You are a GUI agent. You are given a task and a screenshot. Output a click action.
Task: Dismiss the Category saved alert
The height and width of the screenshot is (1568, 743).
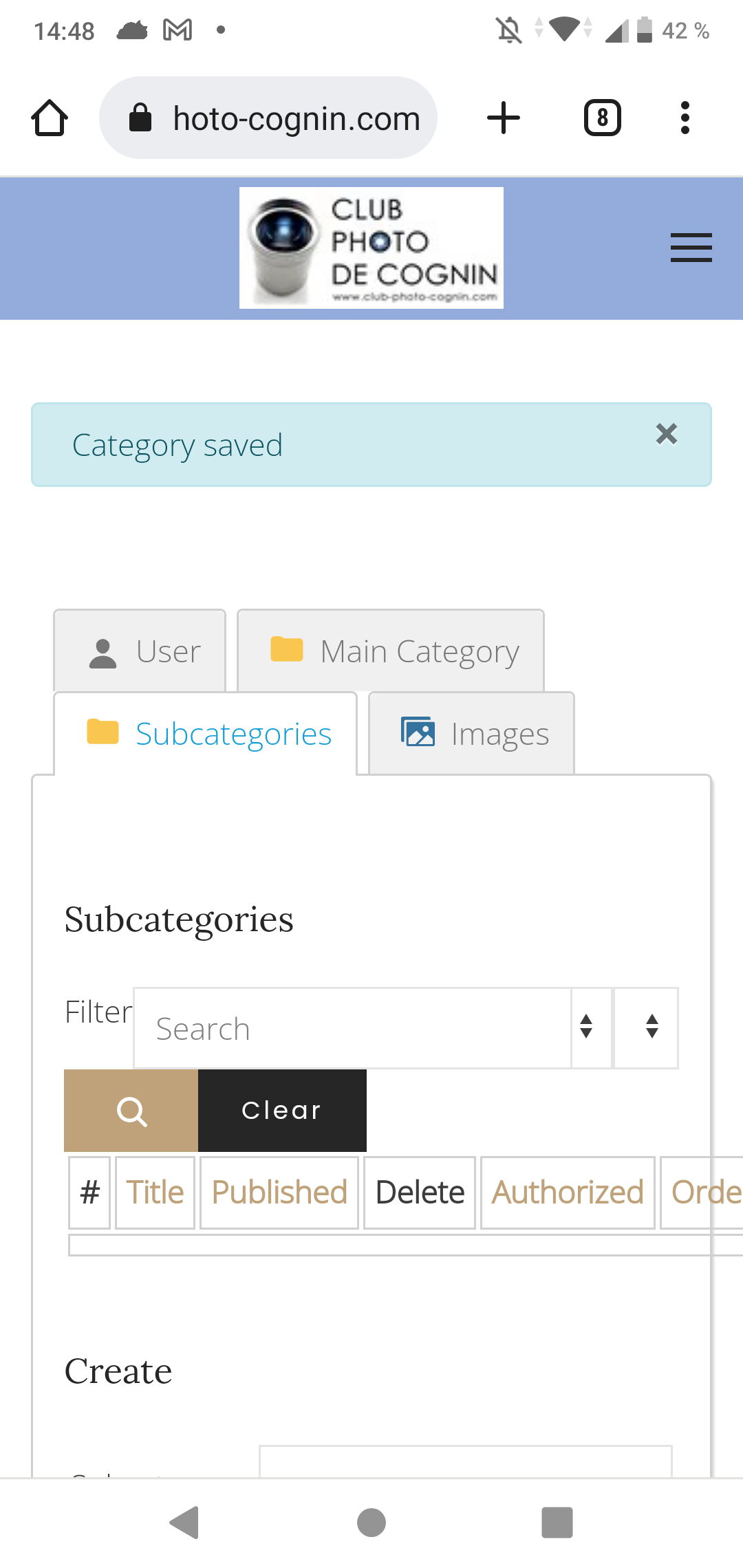click(x=666, y=434)
